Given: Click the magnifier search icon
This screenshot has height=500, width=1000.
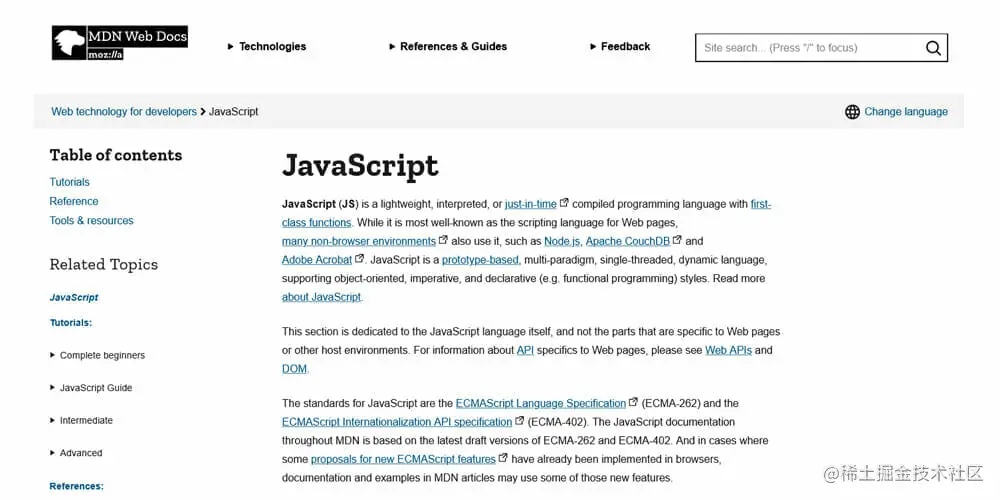Looking at the screenshot, I should [x=933, y=48].
